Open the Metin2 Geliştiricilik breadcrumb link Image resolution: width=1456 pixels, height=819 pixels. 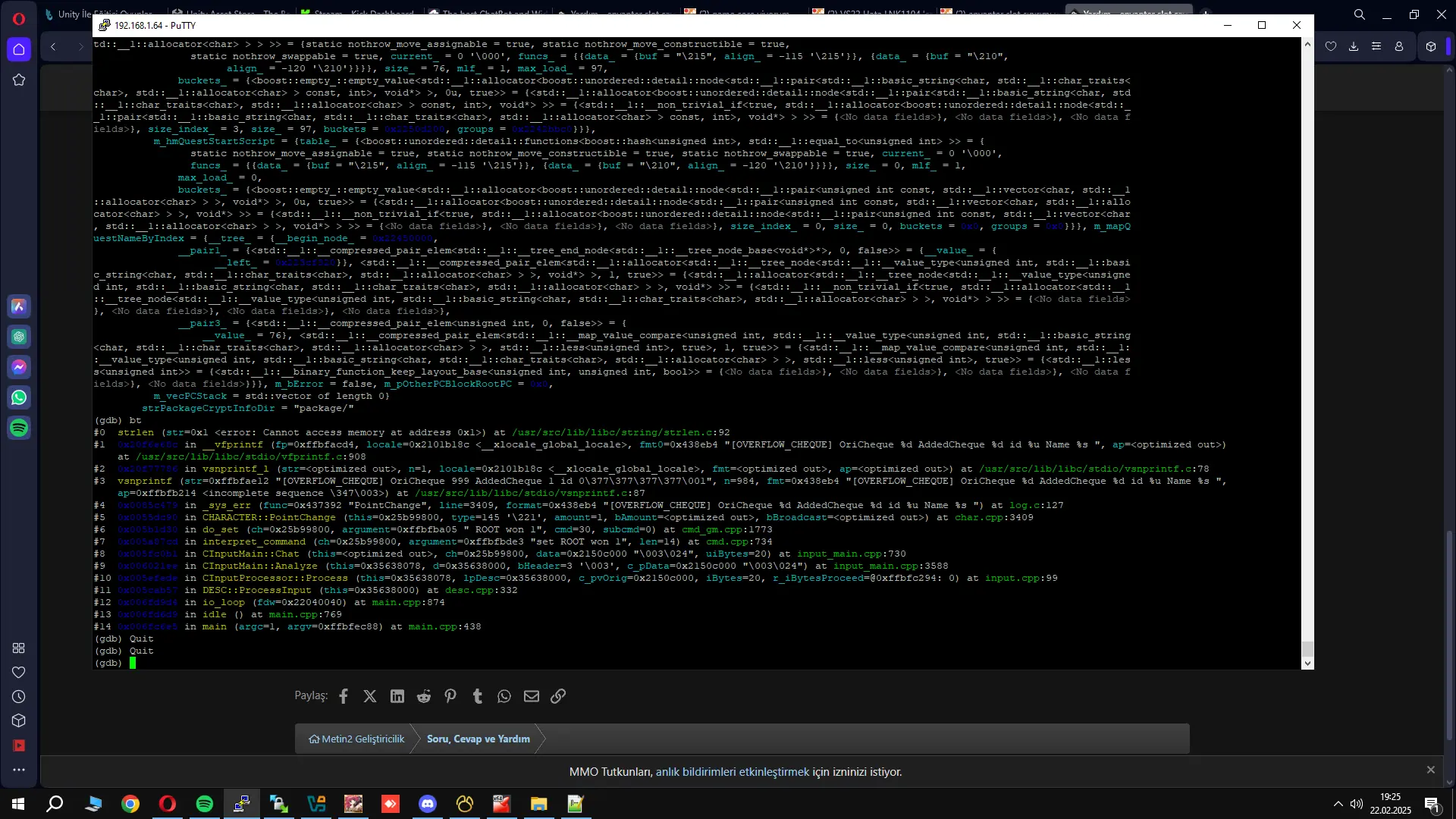(x=356, y=738)
